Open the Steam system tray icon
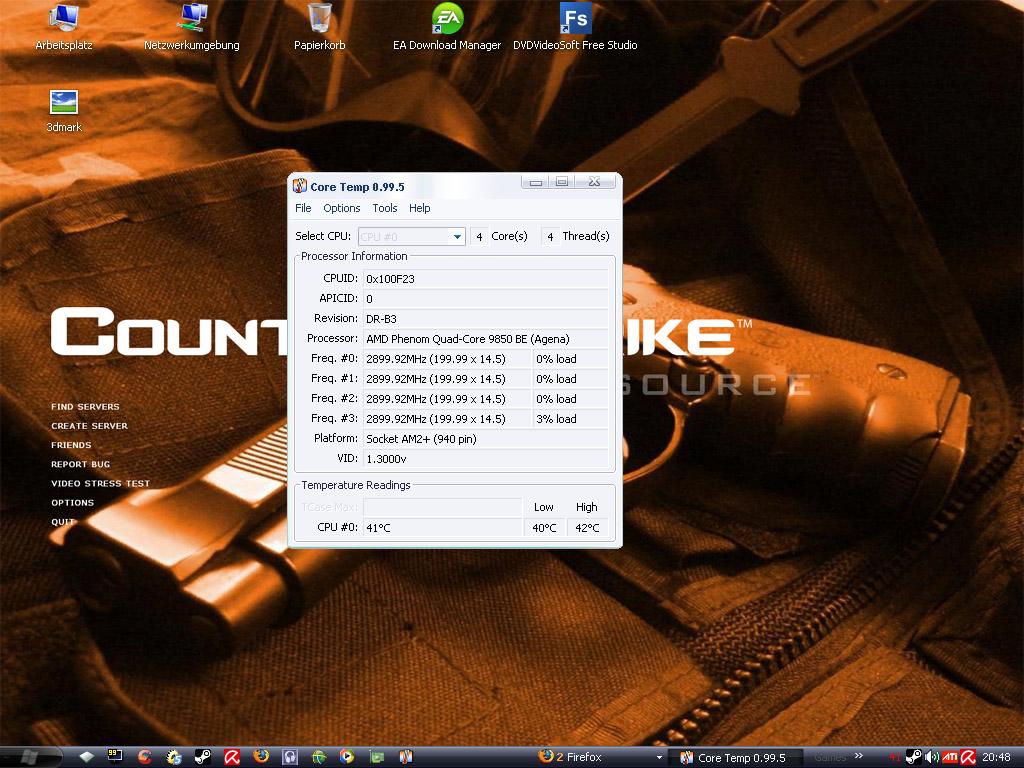The width and height of the screenshot is (1024, 768). pos(914,758)
